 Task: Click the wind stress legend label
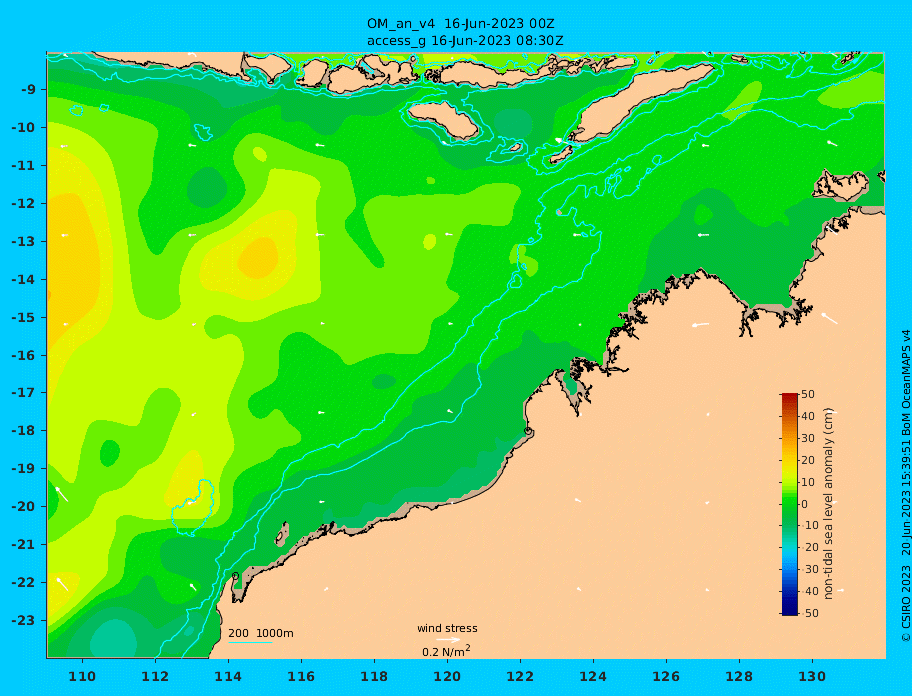tap(447, 629)
